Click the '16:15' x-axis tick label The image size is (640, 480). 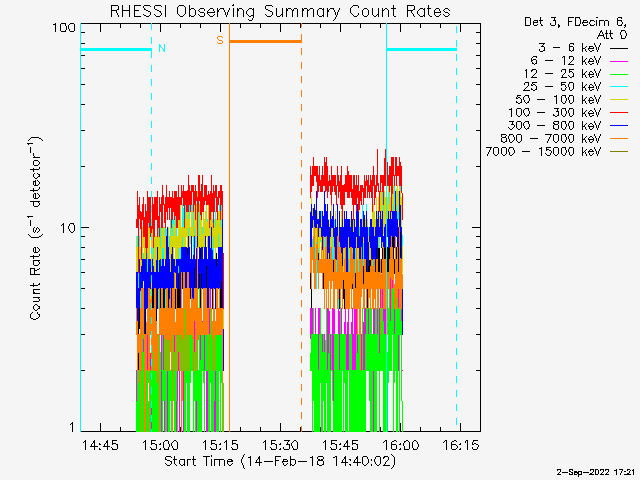pos(461,445)
